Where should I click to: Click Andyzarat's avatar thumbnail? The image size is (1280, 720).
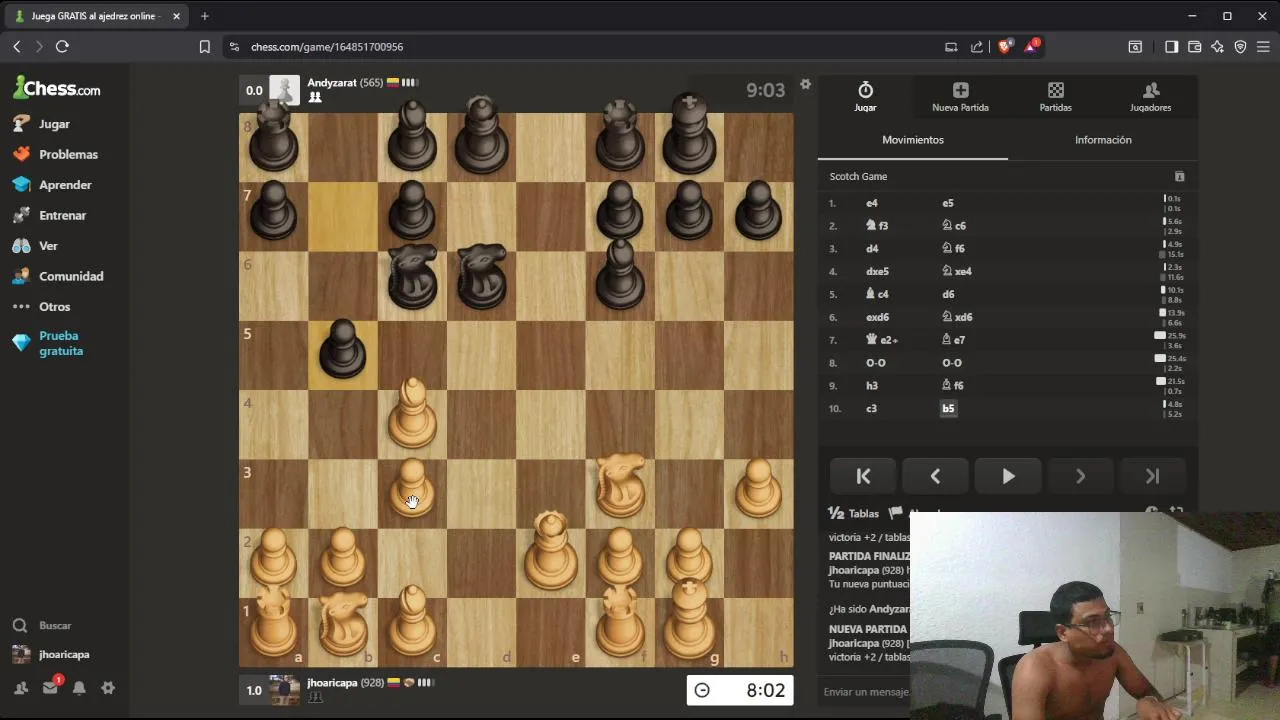[285, 90]
